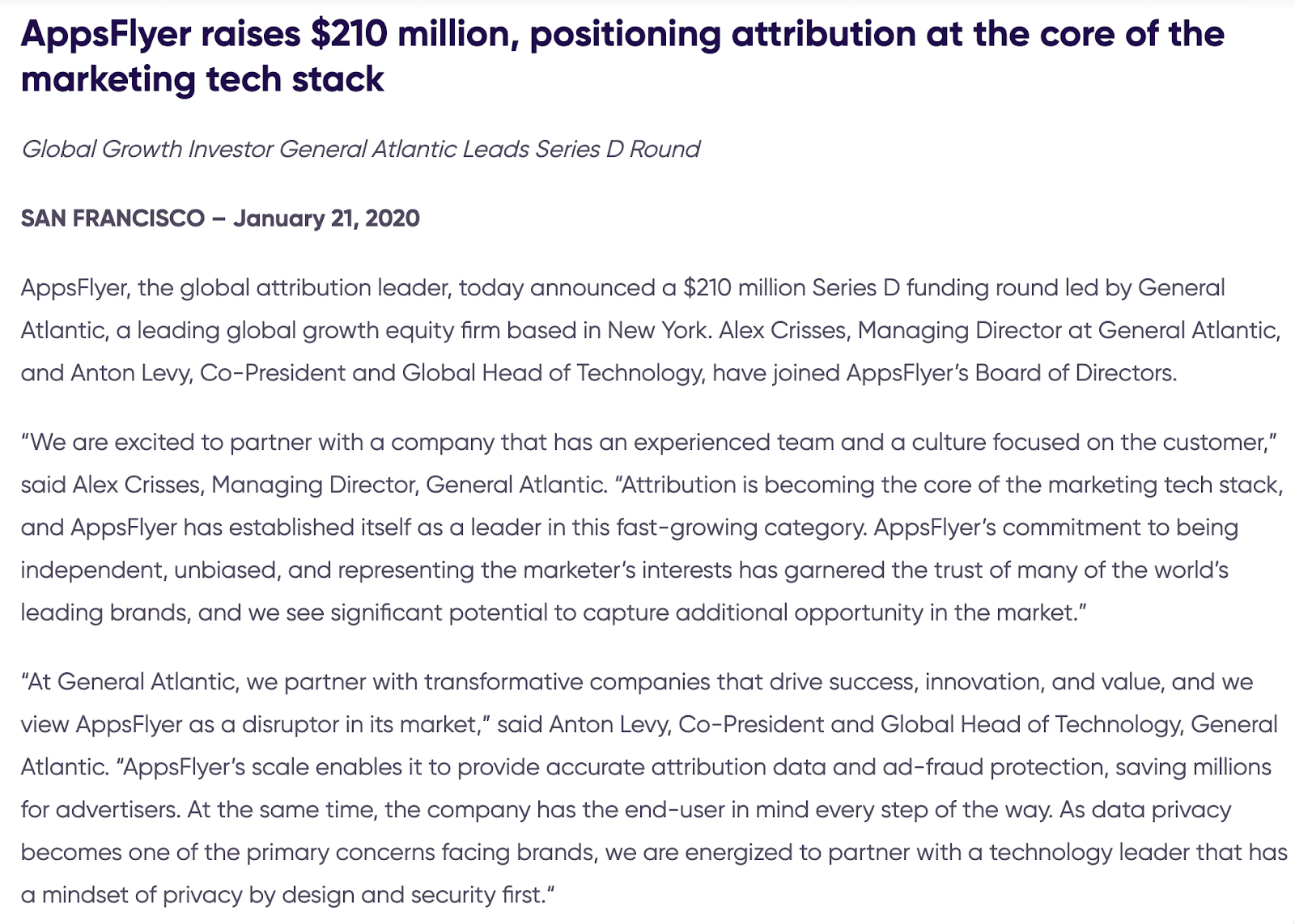The height and width of the screenshot is (924, 1295).
Task: Click the line starting "leading brands, and we see"
Action: tap(552, 612)
